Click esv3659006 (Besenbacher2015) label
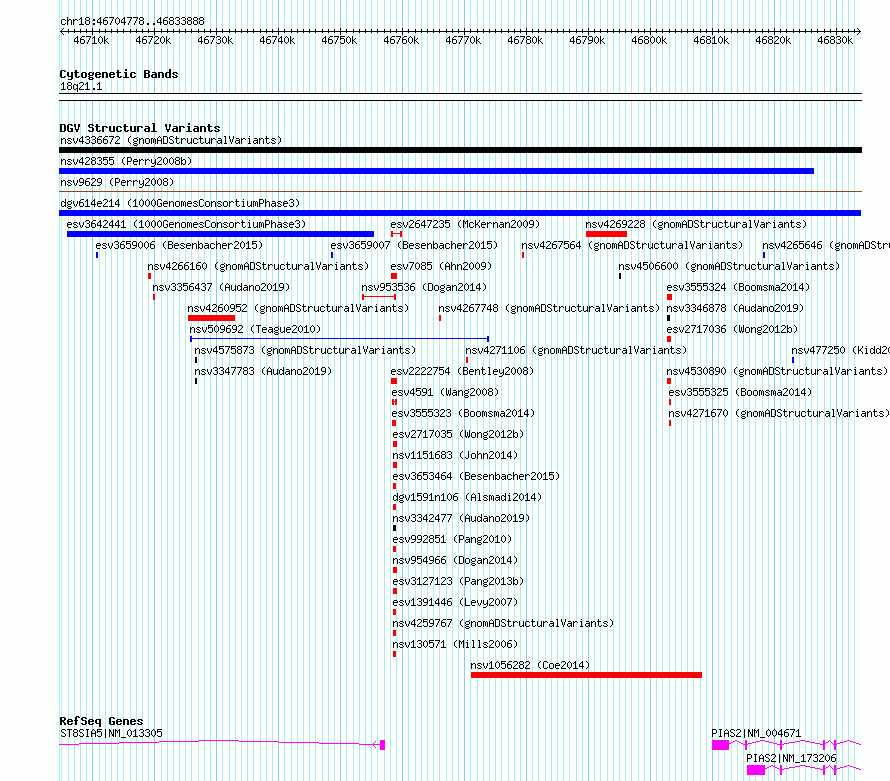 tap(179, 245)
